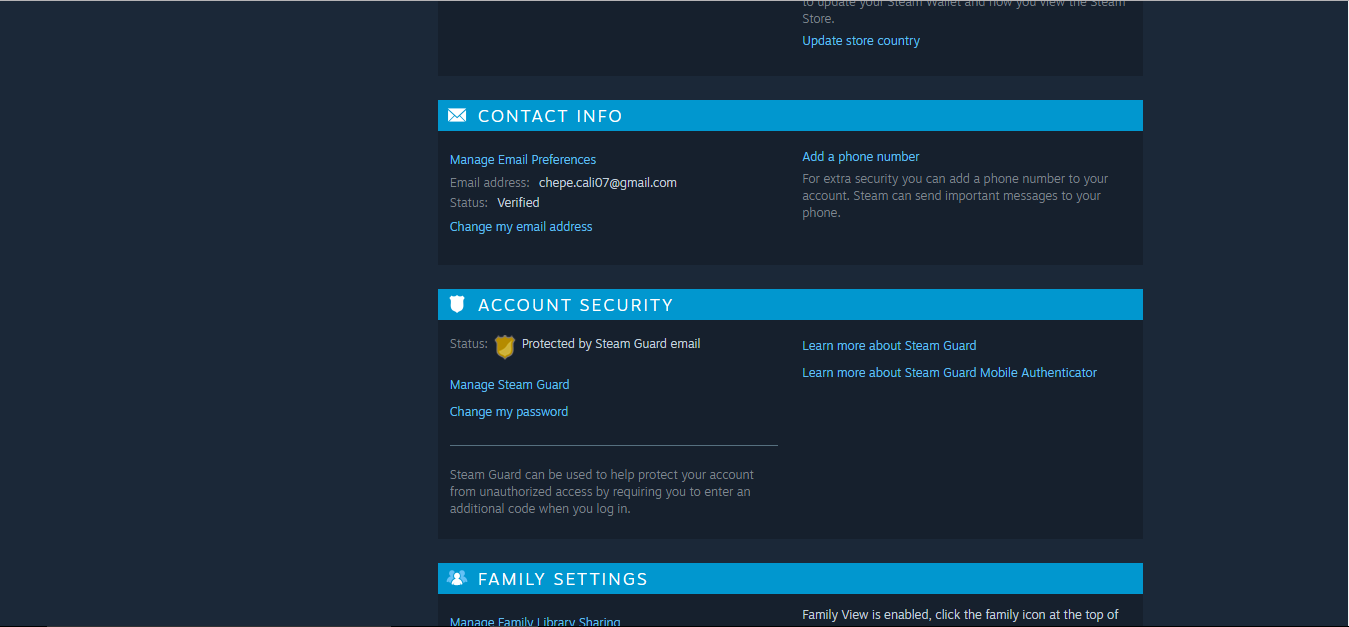
Task: Open Learn more about Steam Guard
Action: tap(888, 345)
